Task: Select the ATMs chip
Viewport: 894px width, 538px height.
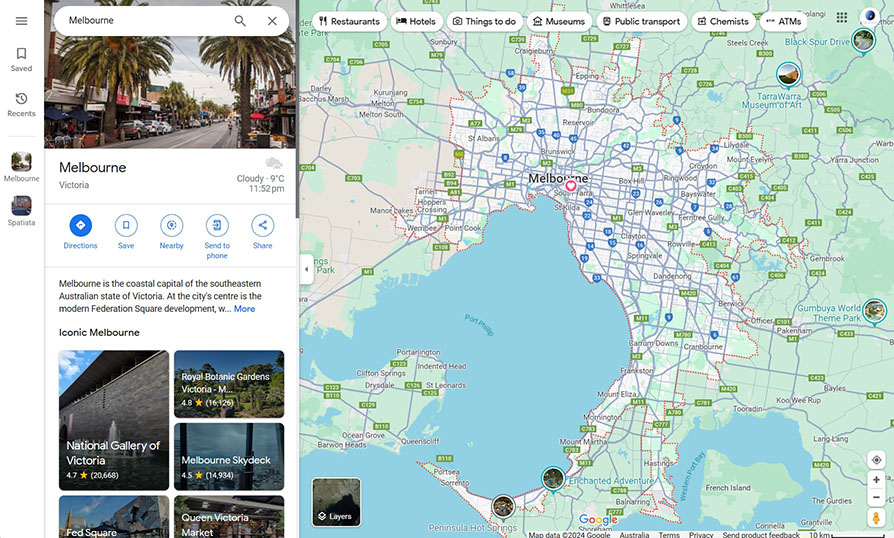Action: coord(783,21)
